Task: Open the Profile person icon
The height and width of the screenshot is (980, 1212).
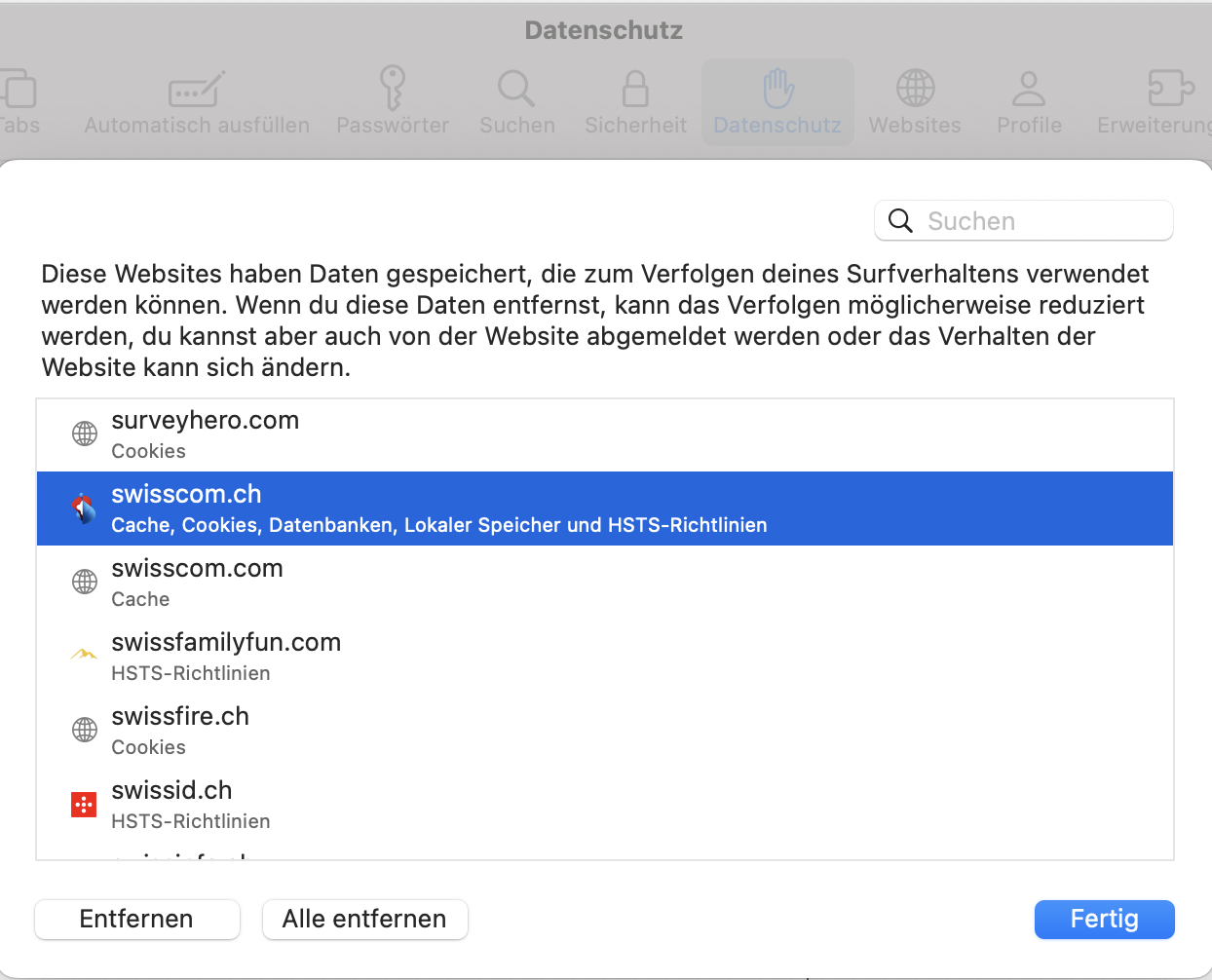Action: click(x=1029, y=88)
